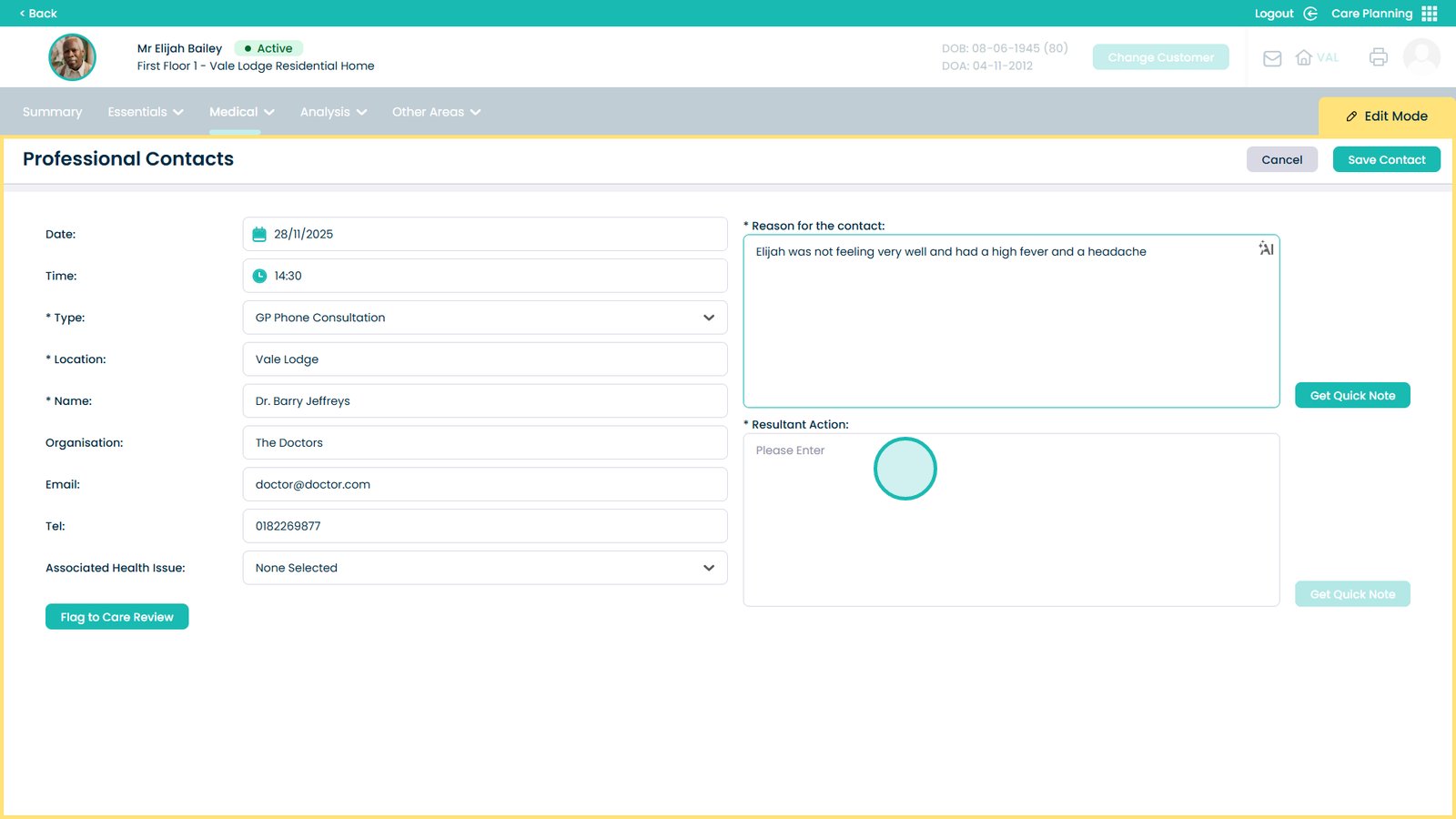Click the home VAL icon
Image resolution: width=1456 pixels, height=819 pixels.
point(1304,57)
